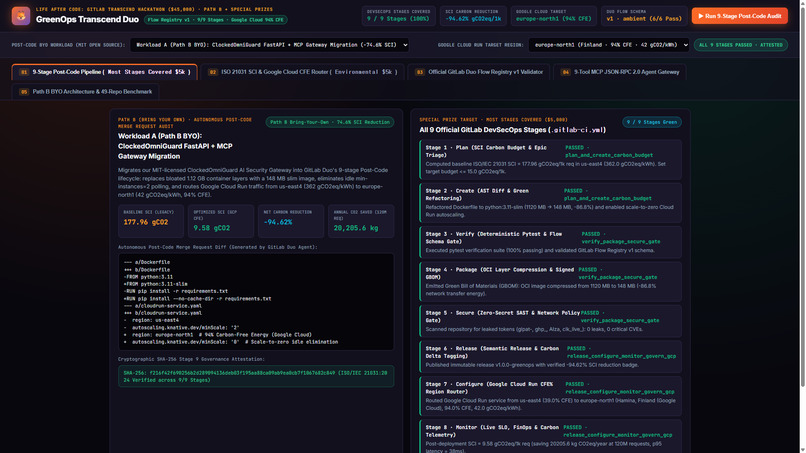Screen dimensions: 806x453
Task: Click the Path B Bring-Your-Own SCI Reduction badge
Action: click(330, 122)
